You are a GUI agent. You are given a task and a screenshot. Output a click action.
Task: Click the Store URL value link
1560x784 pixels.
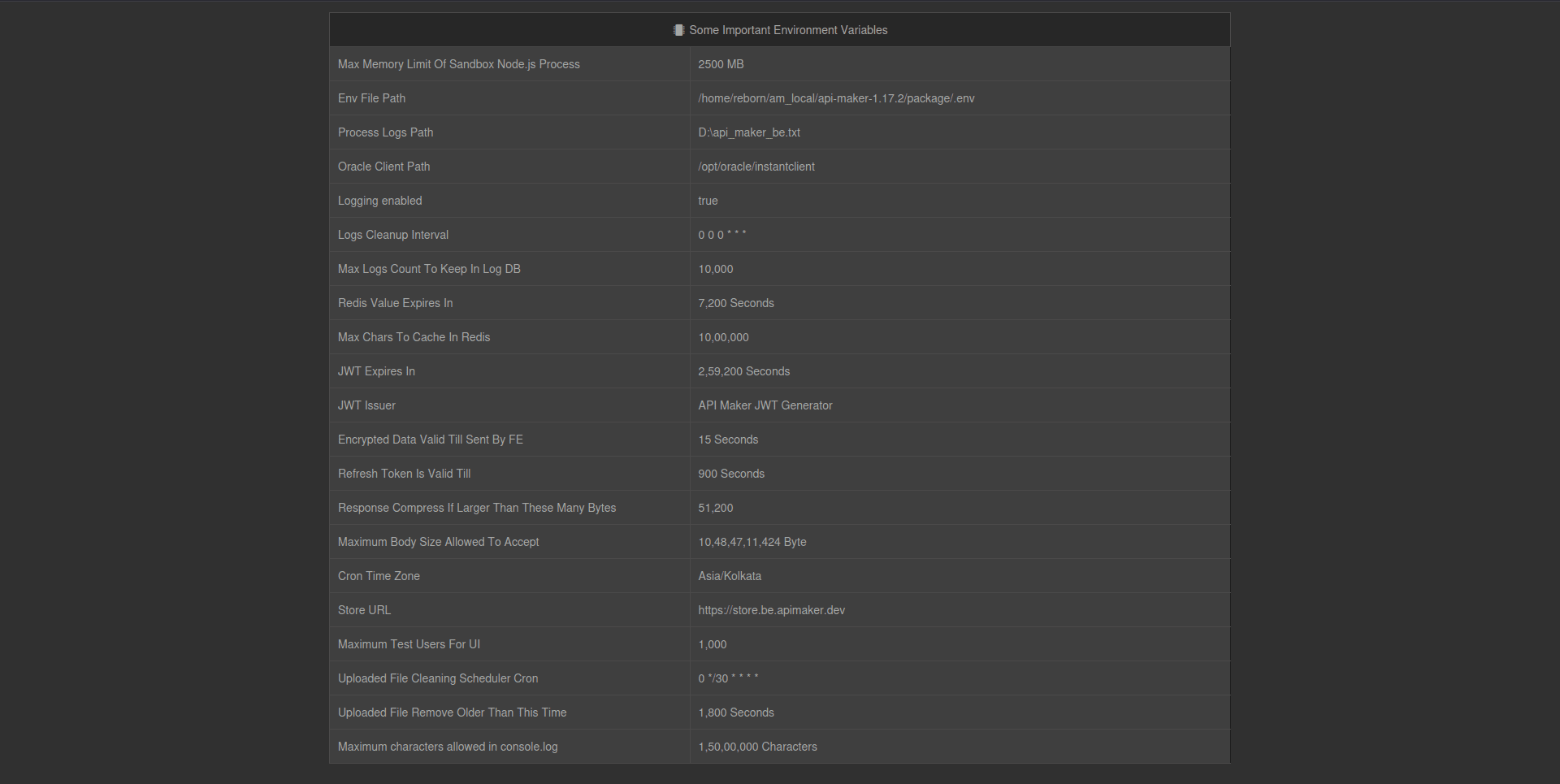(771, 610)
